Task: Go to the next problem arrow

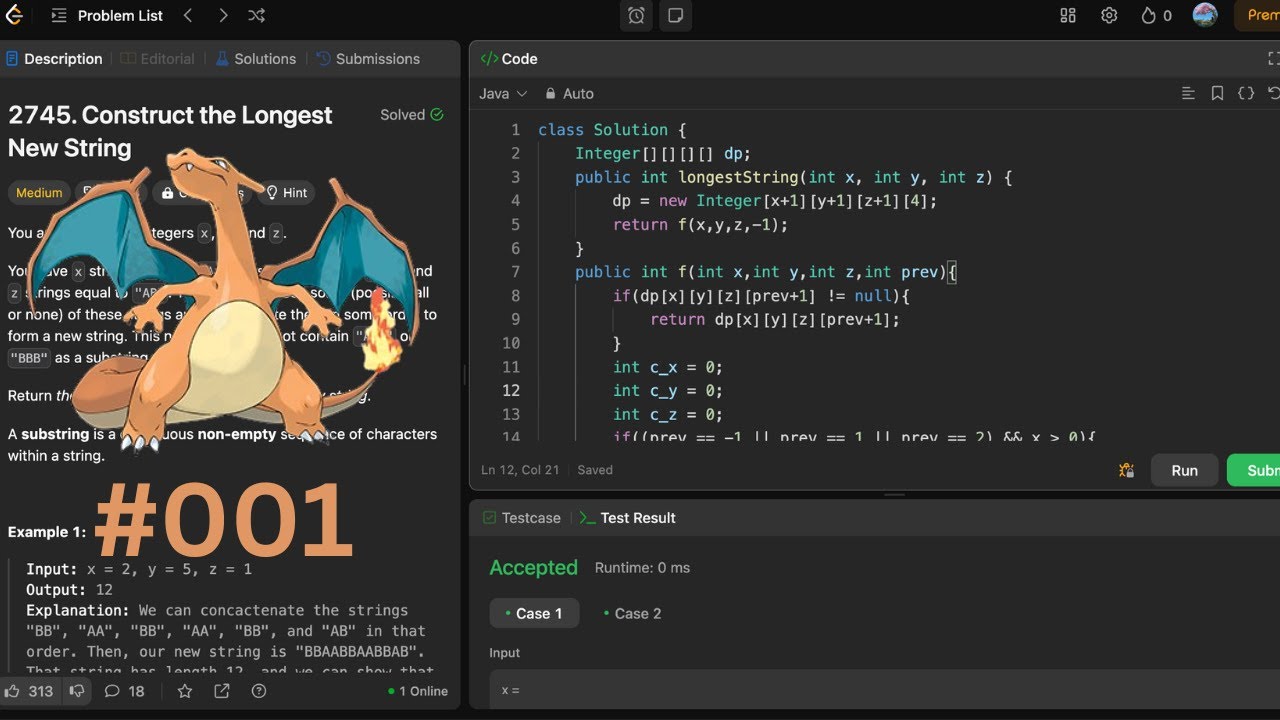Action: [223, 16]
